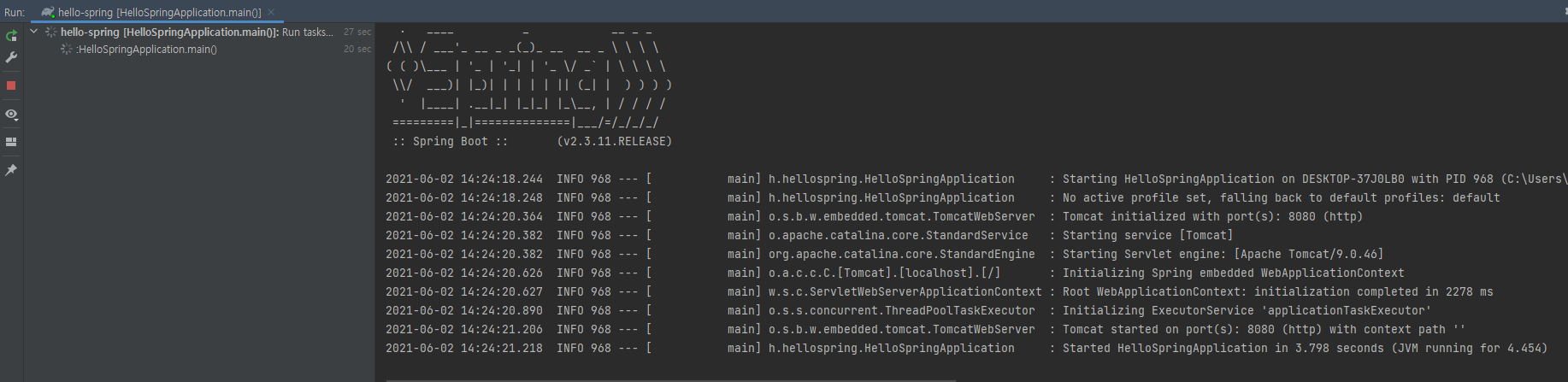Screen dimensions: 1568x382
Task: Click 'Starting Servlet engine: [Apache Tomcat/9.0.46]' message
Action: click(1223, 255)
